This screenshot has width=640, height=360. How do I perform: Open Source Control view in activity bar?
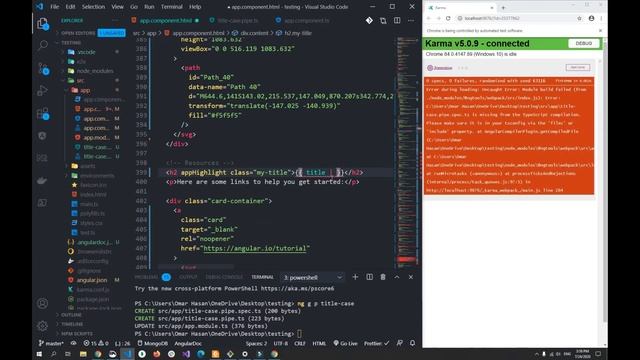coord(42,68)
